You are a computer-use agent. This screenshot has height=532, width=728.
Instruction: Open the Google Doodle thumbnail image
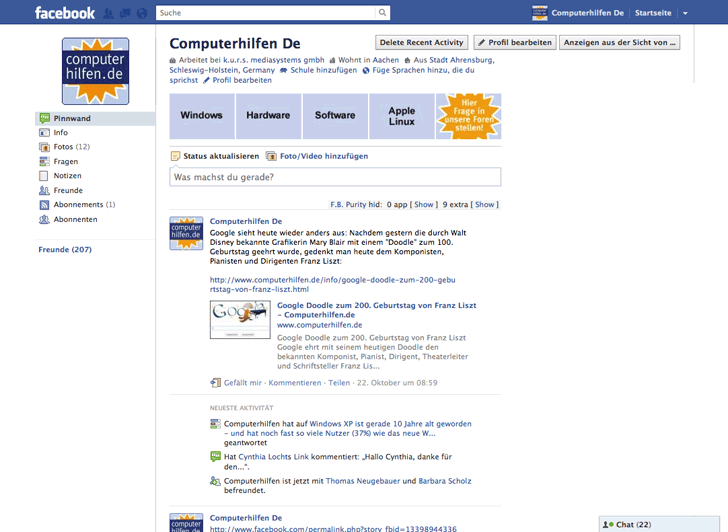(240, 320)
